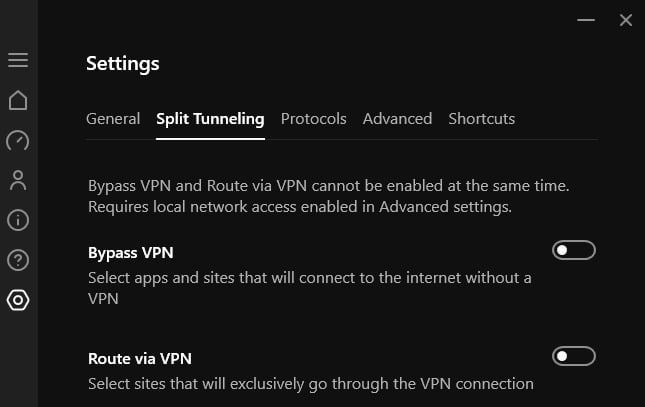The image size is (645, 407).
Task: Open the hamburger menu in the sidebar
Action: (x=18, y=60)
